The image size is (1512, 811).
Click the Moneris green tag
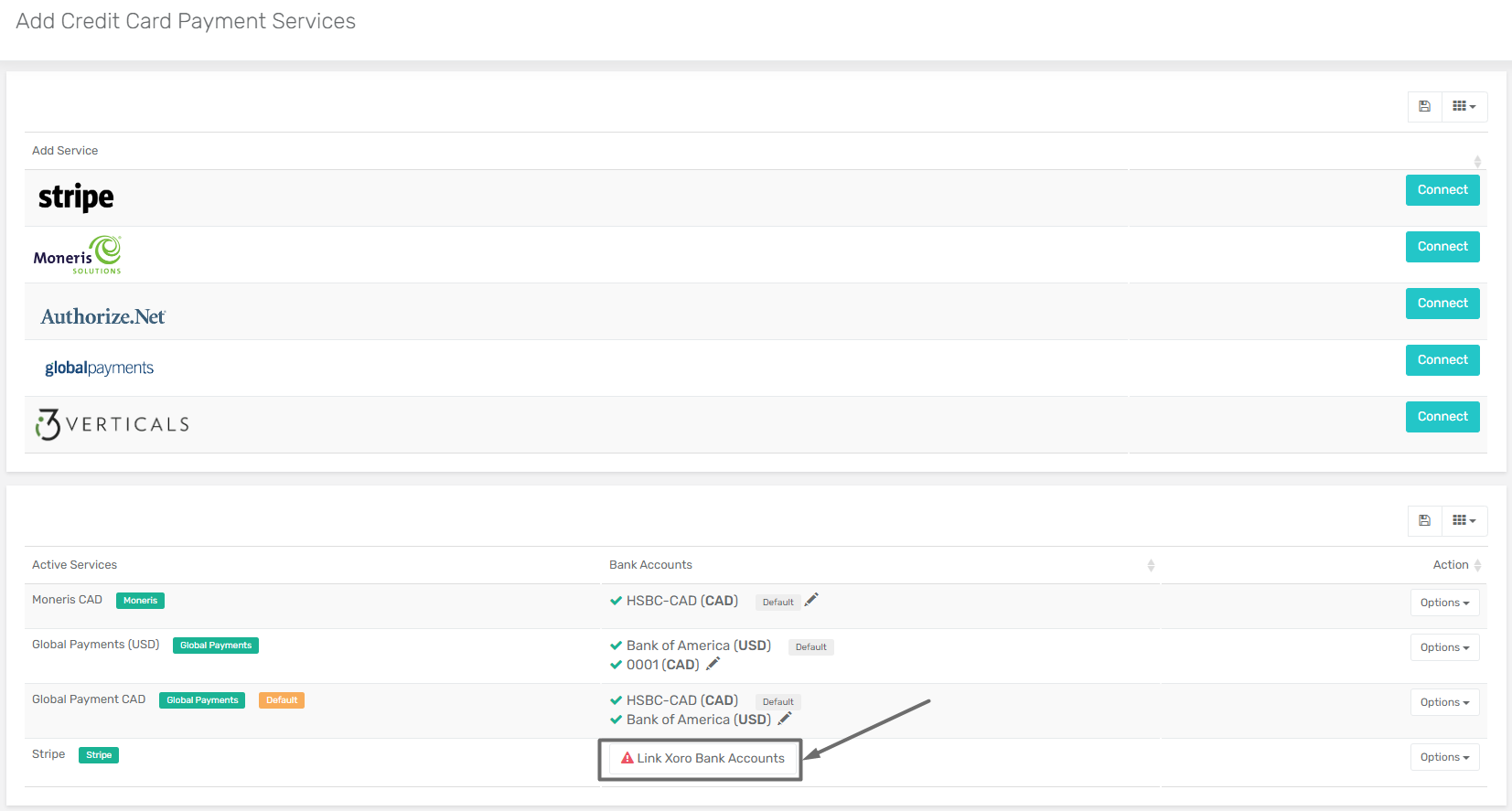[x=140, y=601]
